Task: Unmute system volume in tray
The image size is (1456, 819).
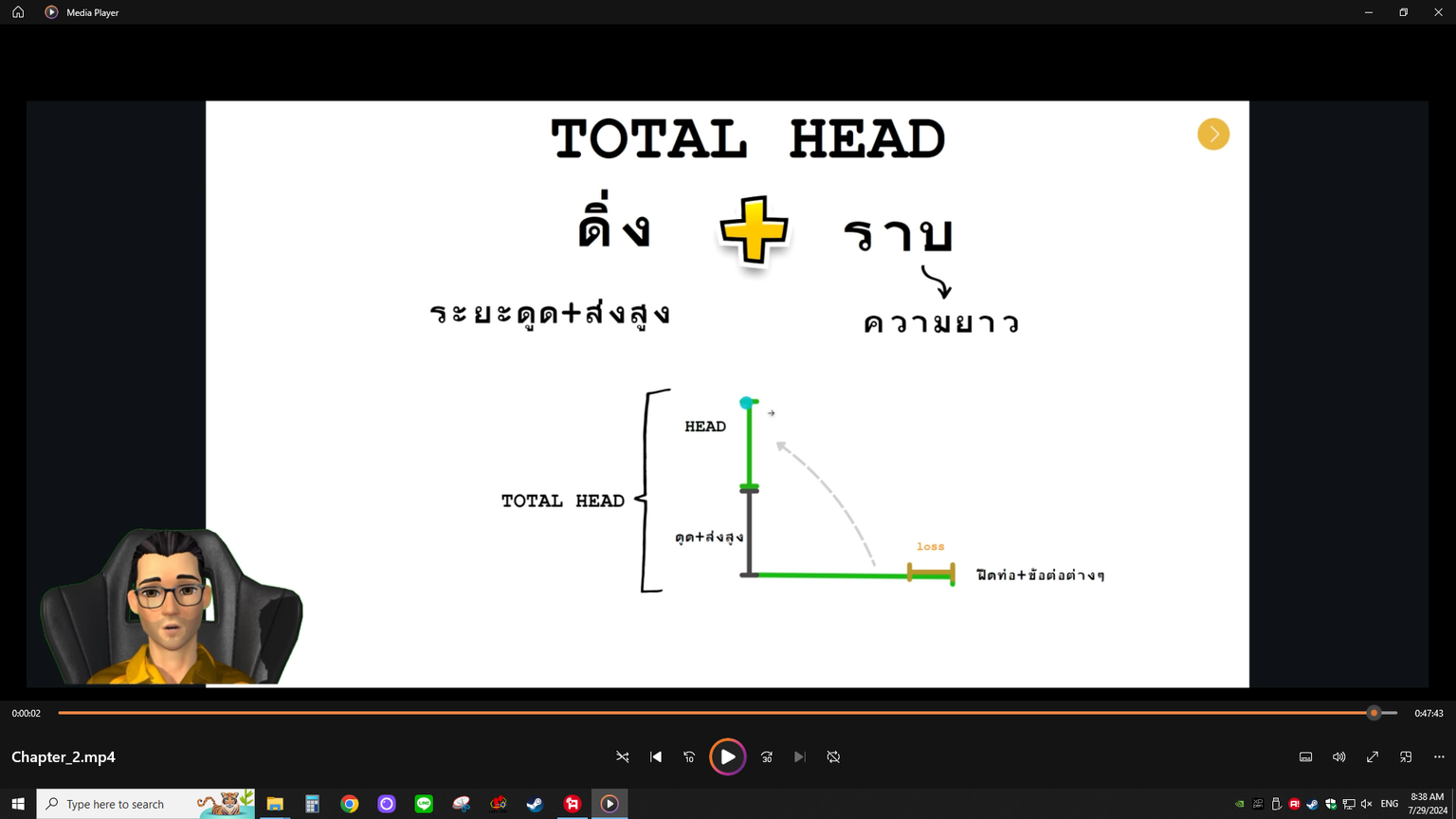Action: point(1366,804)
